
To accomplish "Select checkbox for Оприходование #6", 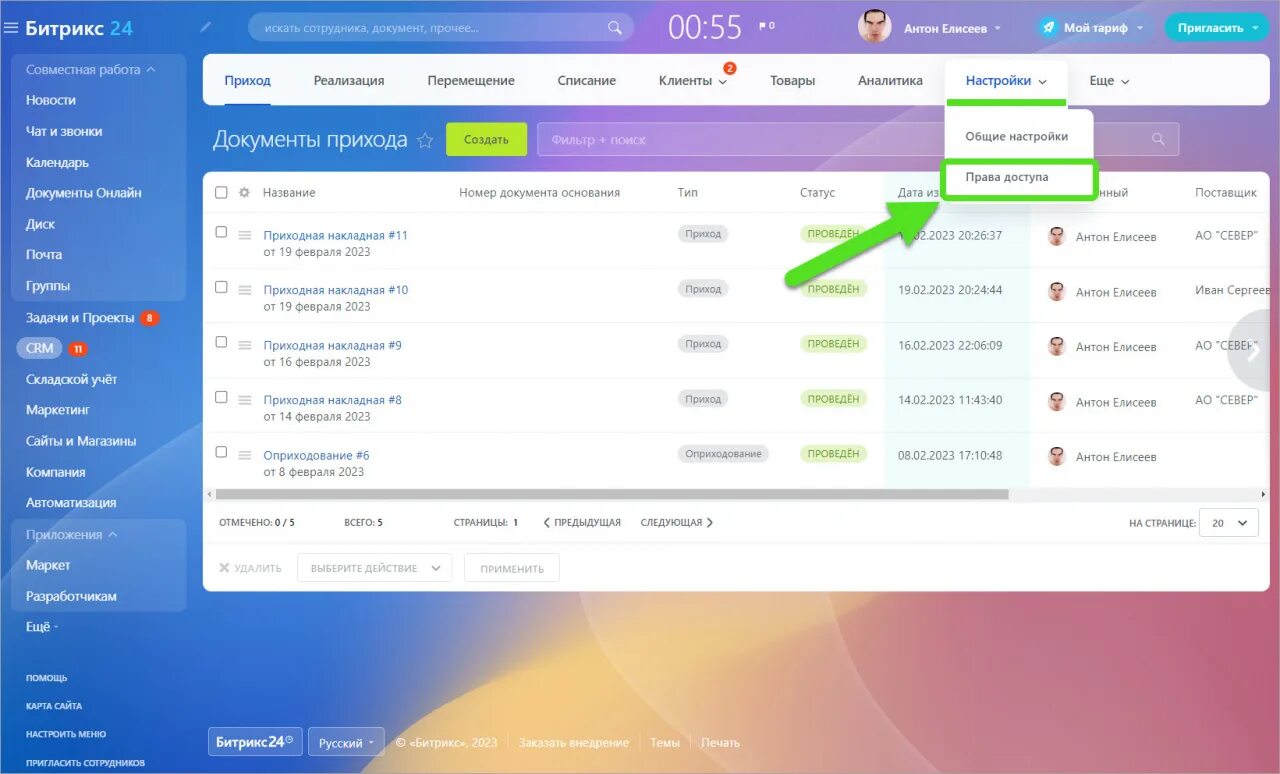I will (222, 452).
